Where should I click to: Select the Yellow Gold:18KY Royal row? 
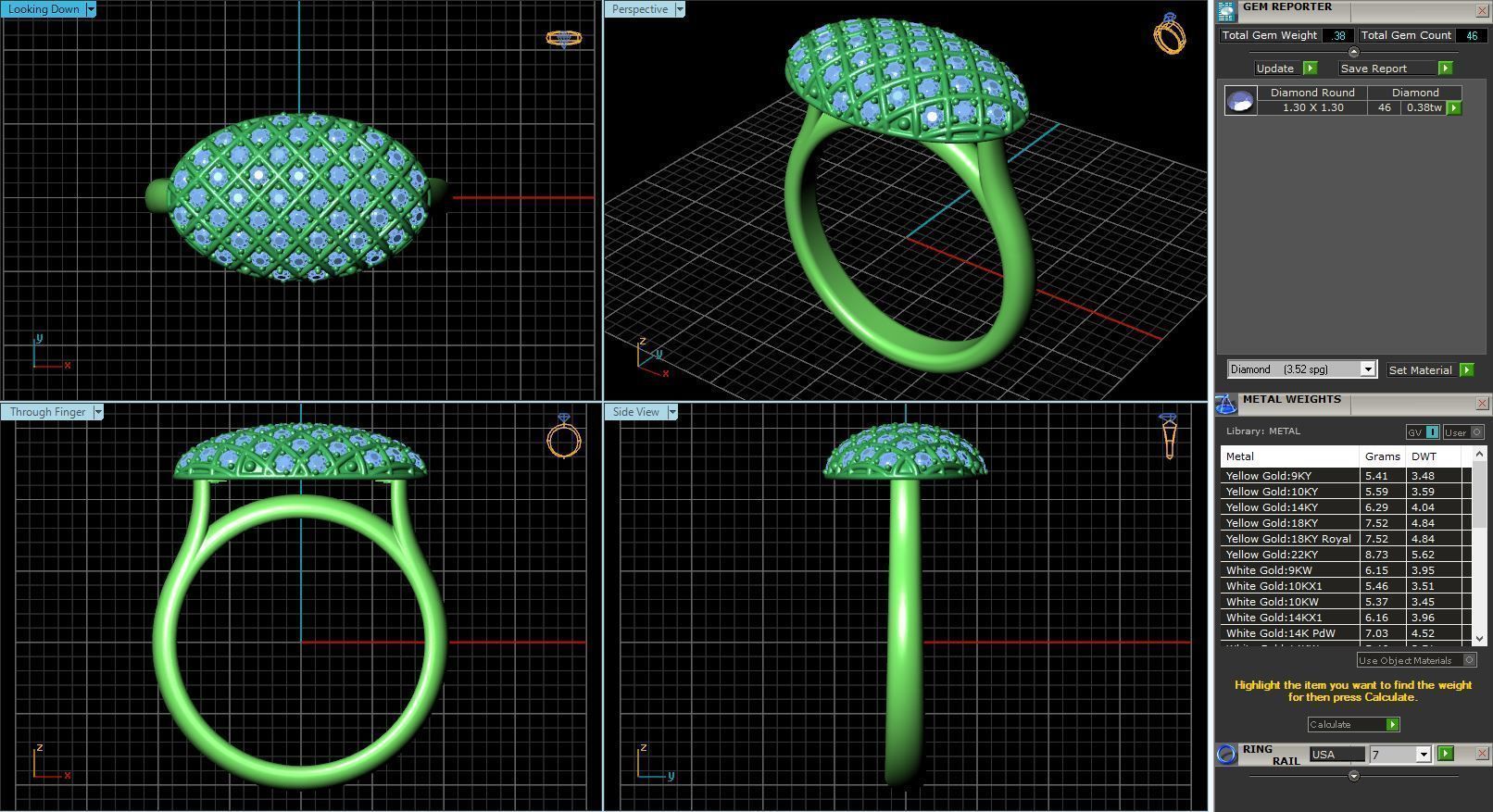point(1346,539)
